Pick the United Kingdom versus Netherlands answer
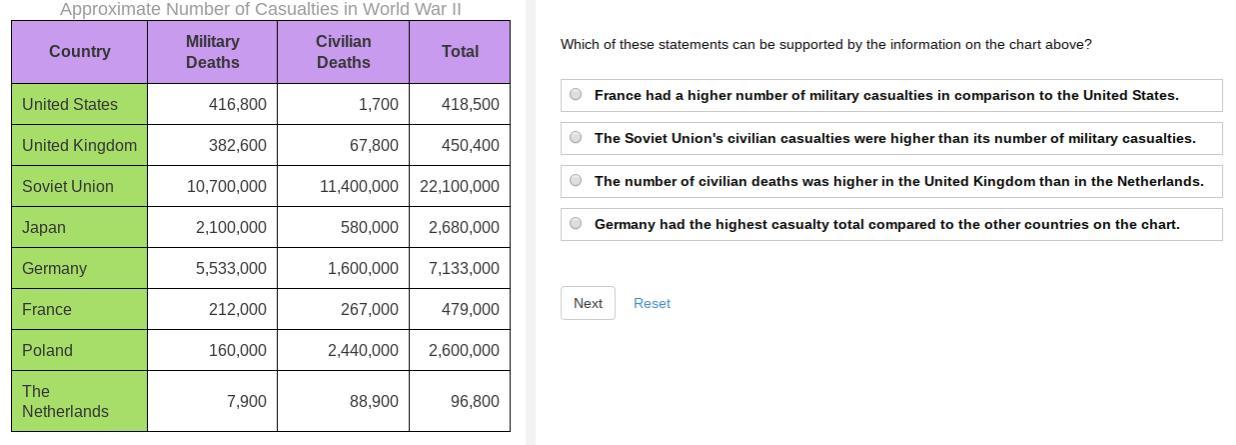Image resolution: width=1236 pixels, height=445 pixels. click(576, 181)
